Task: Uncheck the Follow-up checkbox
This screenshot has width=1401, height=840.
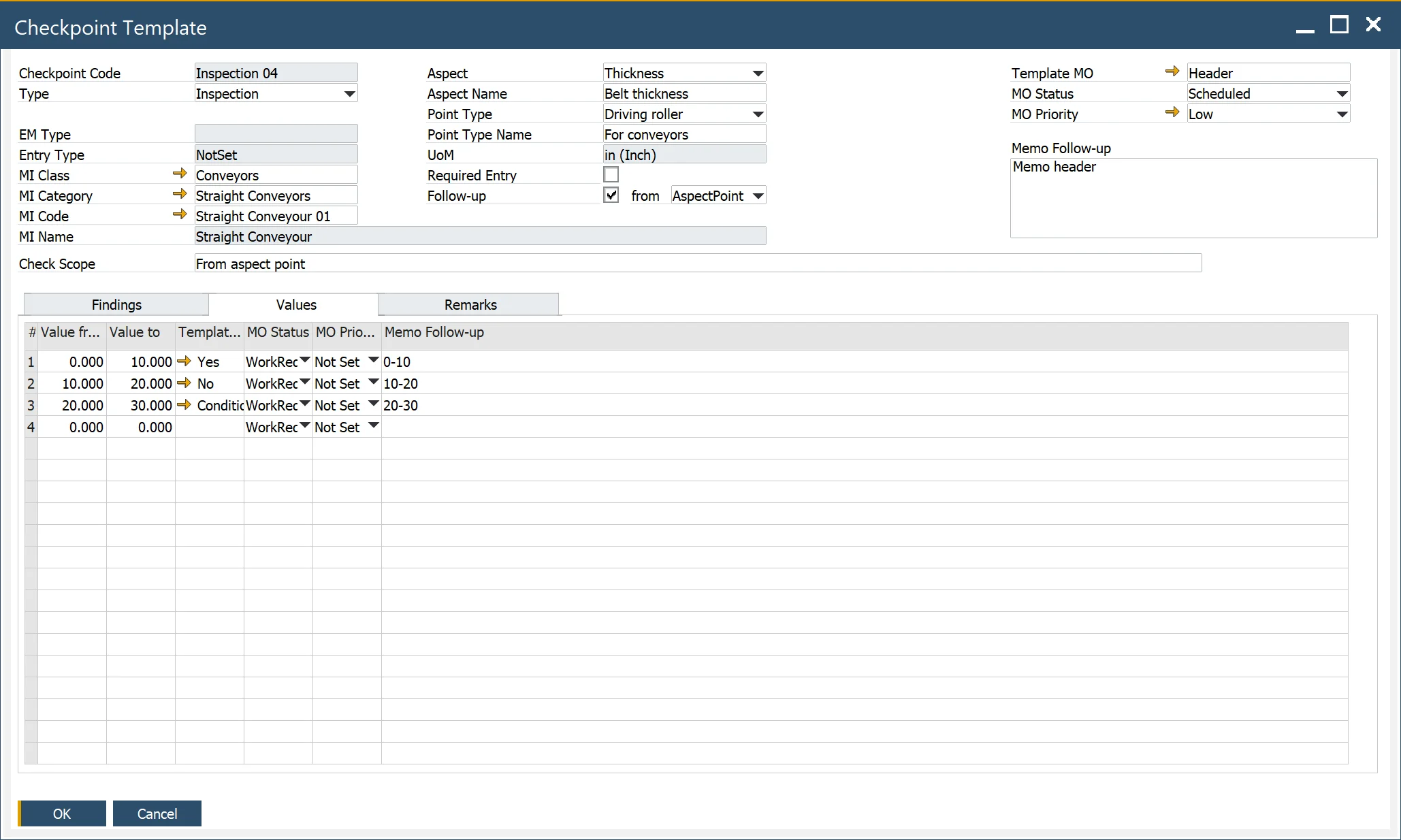Action: (611, 195)
